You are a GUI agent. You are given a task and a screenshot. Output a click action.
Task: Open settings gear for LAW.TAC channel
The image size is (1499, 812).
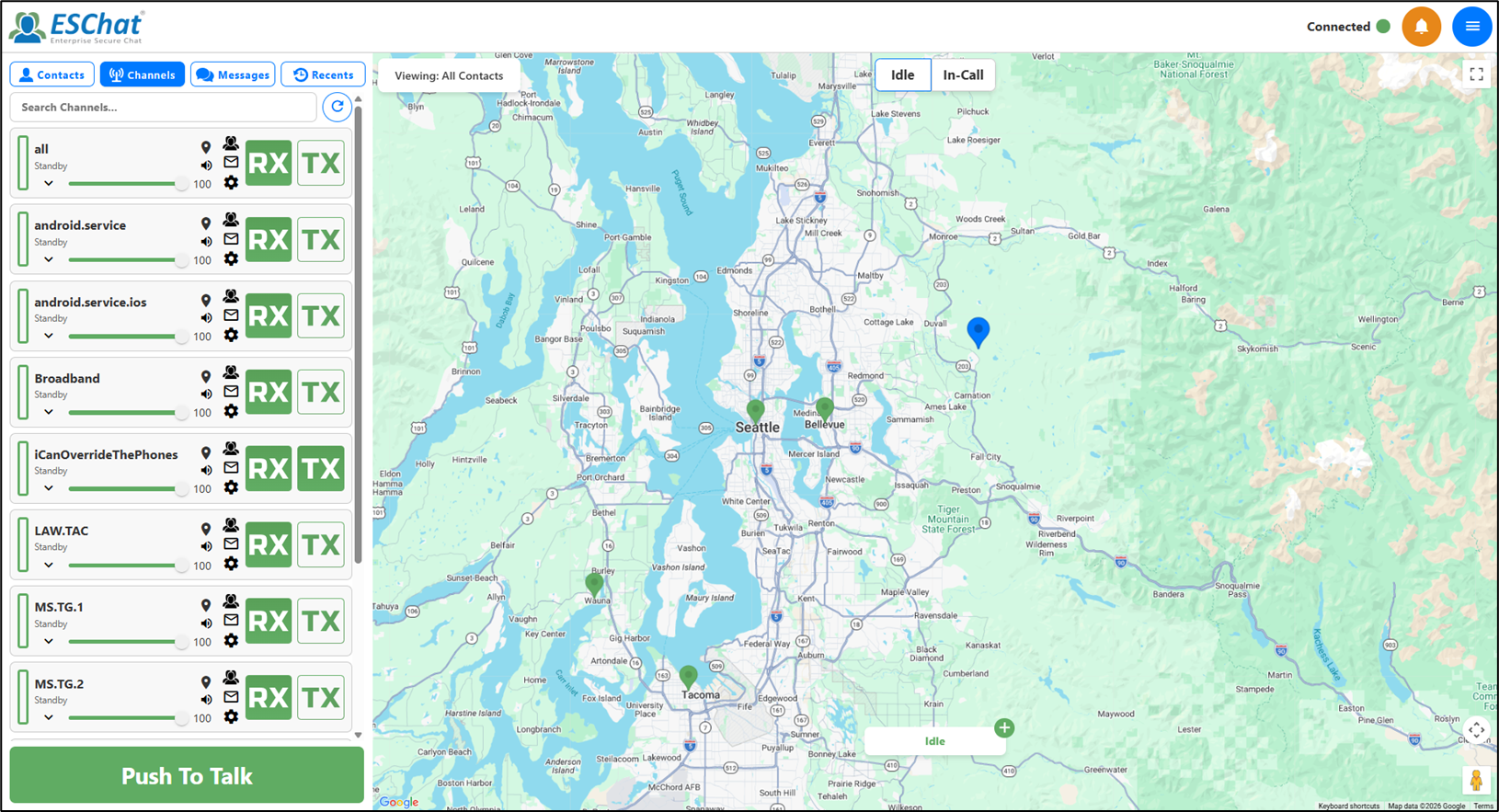click(231, 564)
